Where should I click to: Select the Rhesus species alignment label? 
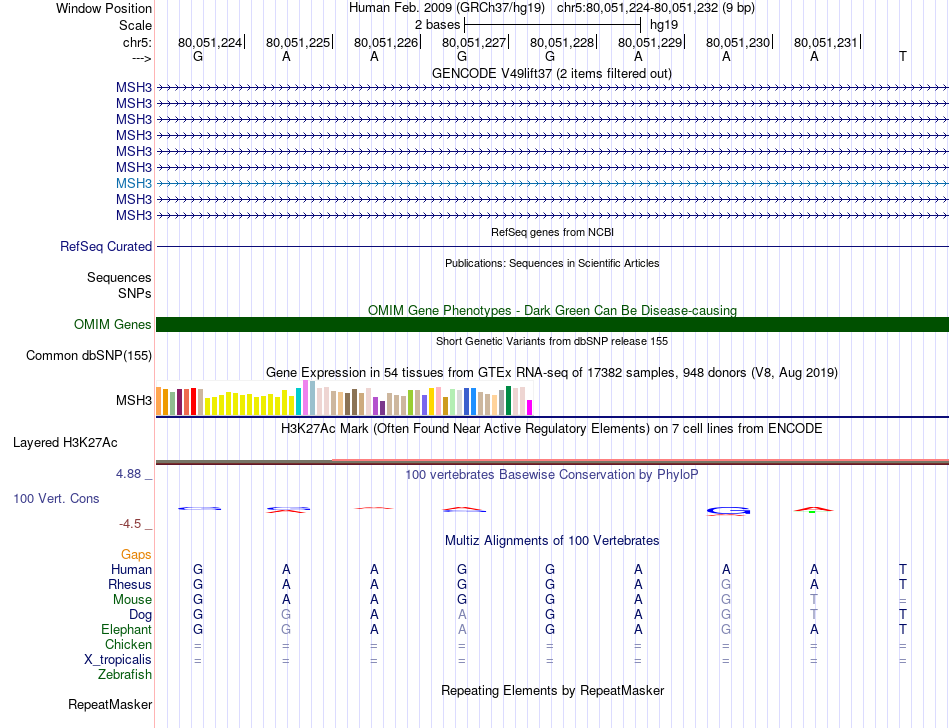tap(130, 584)
